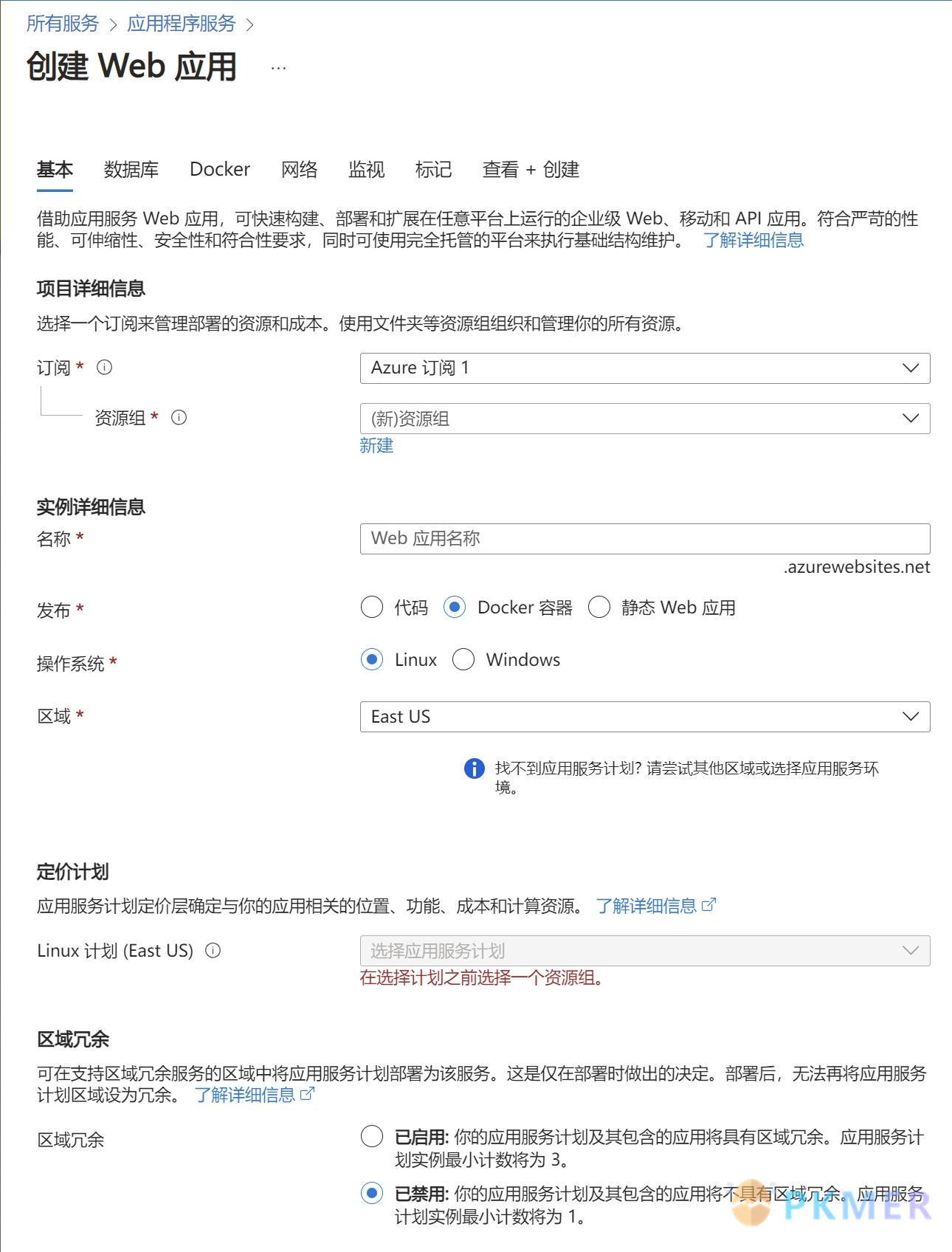952x1252 pixels.
Task: Select 已禁用 zone redundancy option
Action: (x=372, y=1193)
